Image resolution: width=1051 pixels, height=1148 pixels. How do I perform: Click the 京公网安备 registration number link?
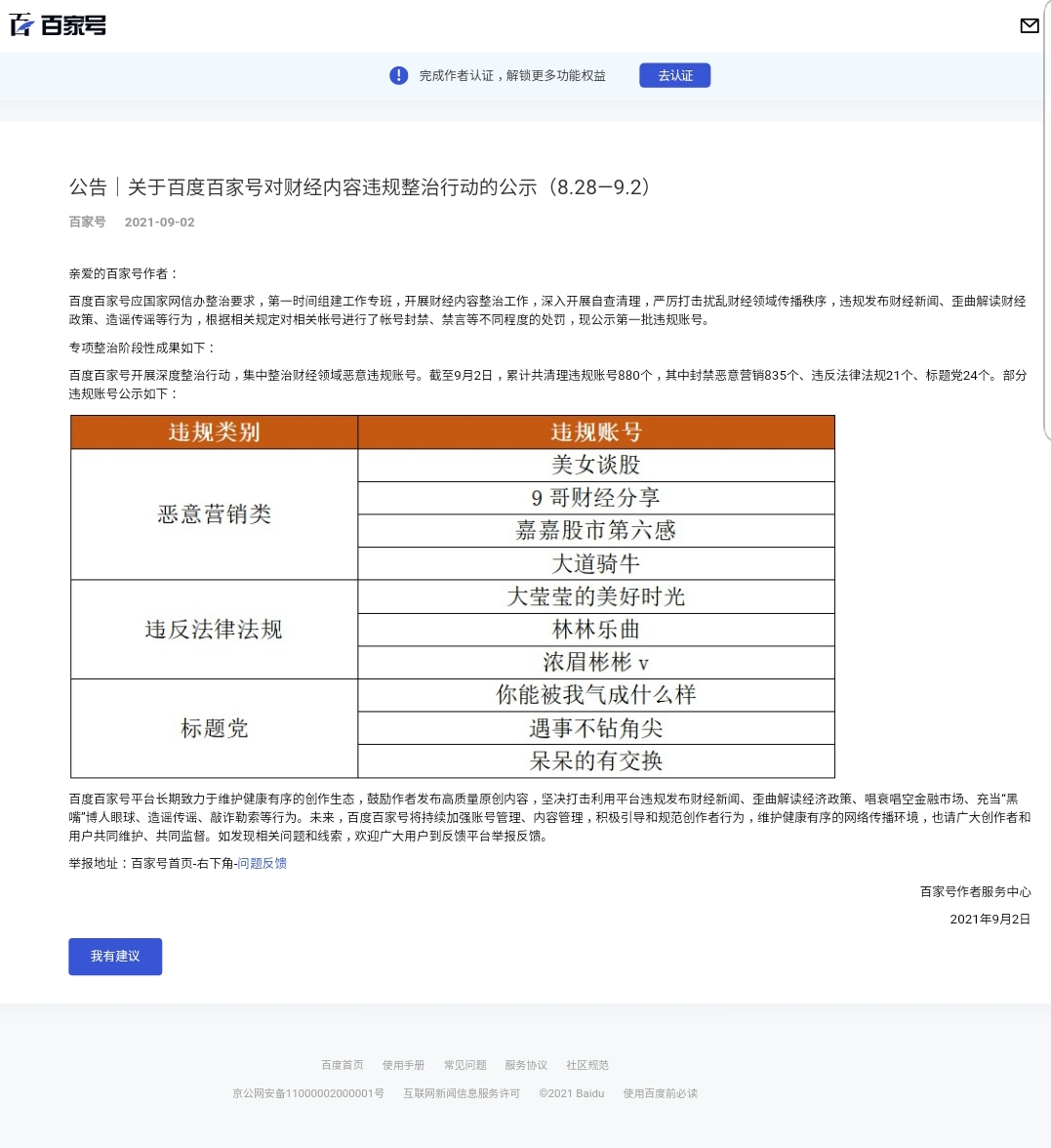point(308,1093)
